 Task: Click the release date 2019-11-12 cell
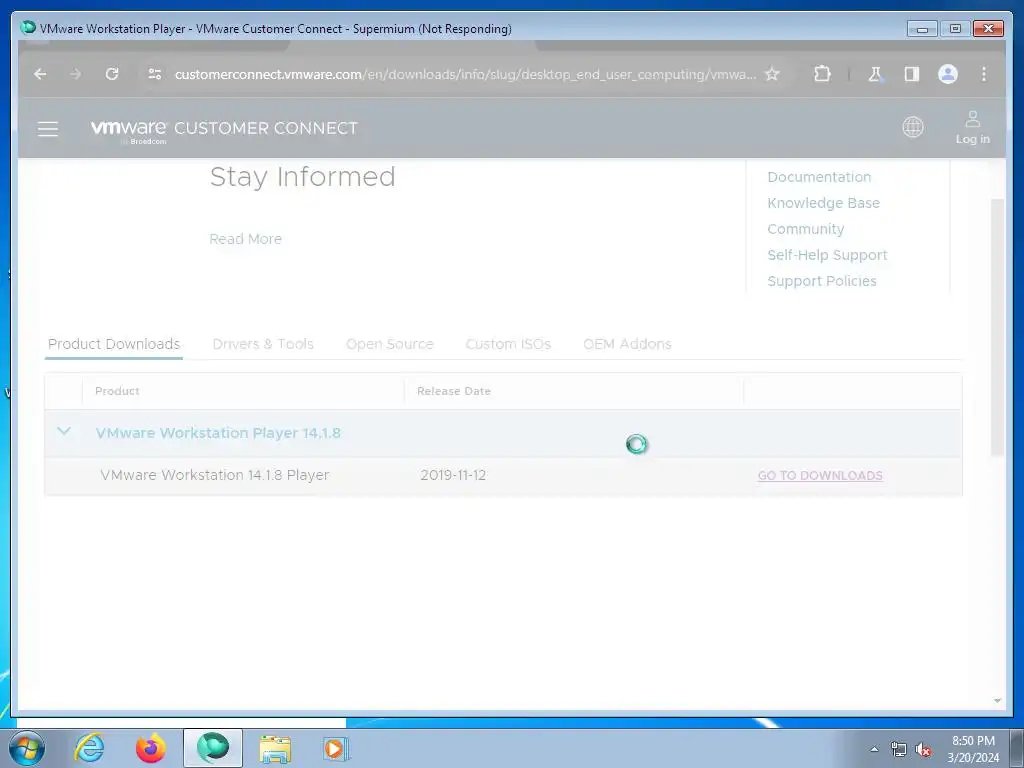[453, 475]
